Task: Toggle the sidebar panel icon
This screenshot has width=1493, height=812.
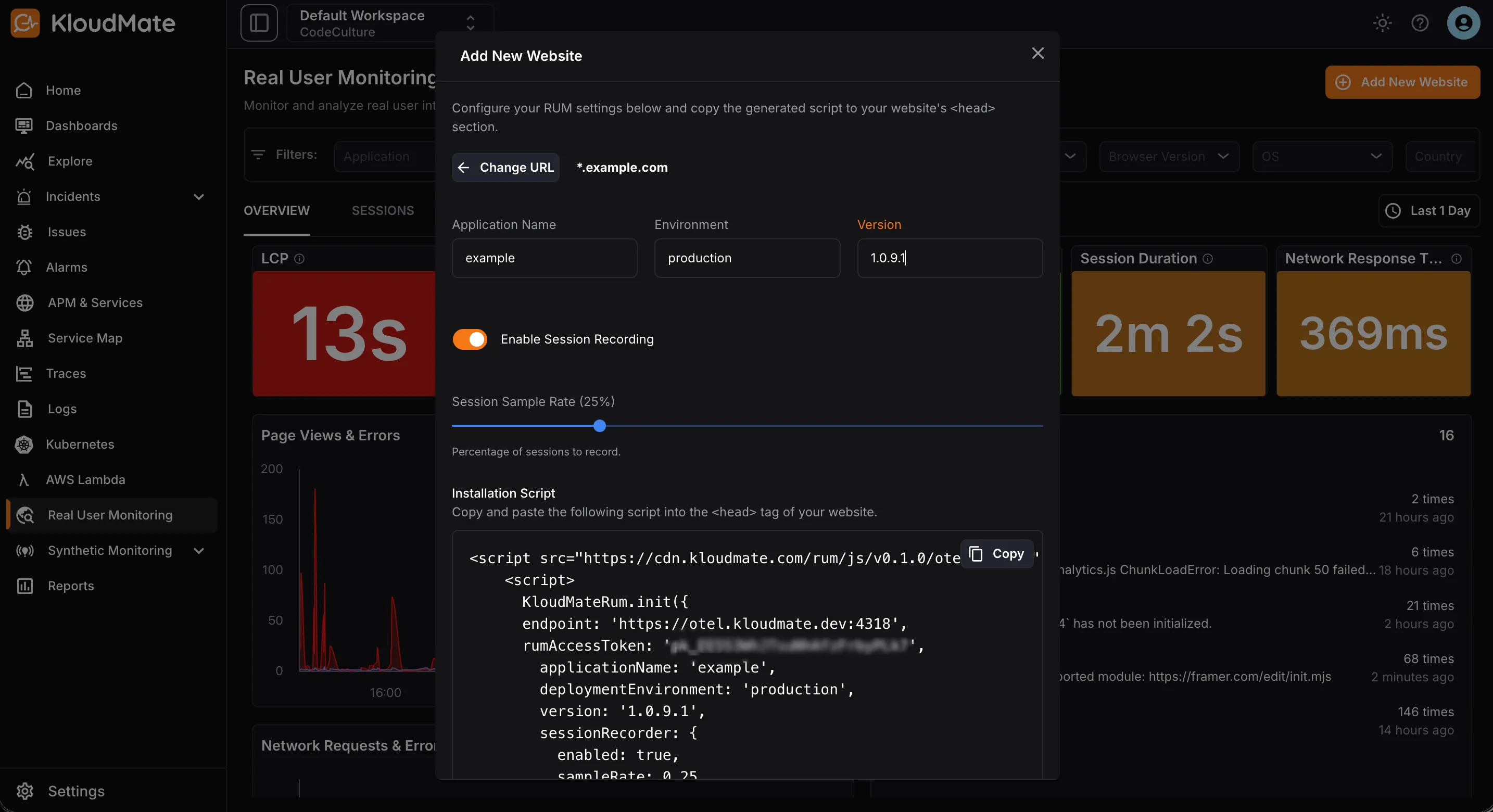Action: (x=259, y=23)
